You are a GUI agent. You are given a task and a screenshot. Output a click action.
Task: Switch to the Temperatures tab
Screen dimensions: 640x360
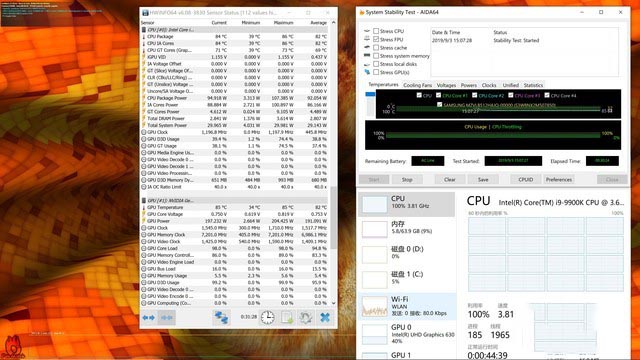tap(383, 84)
